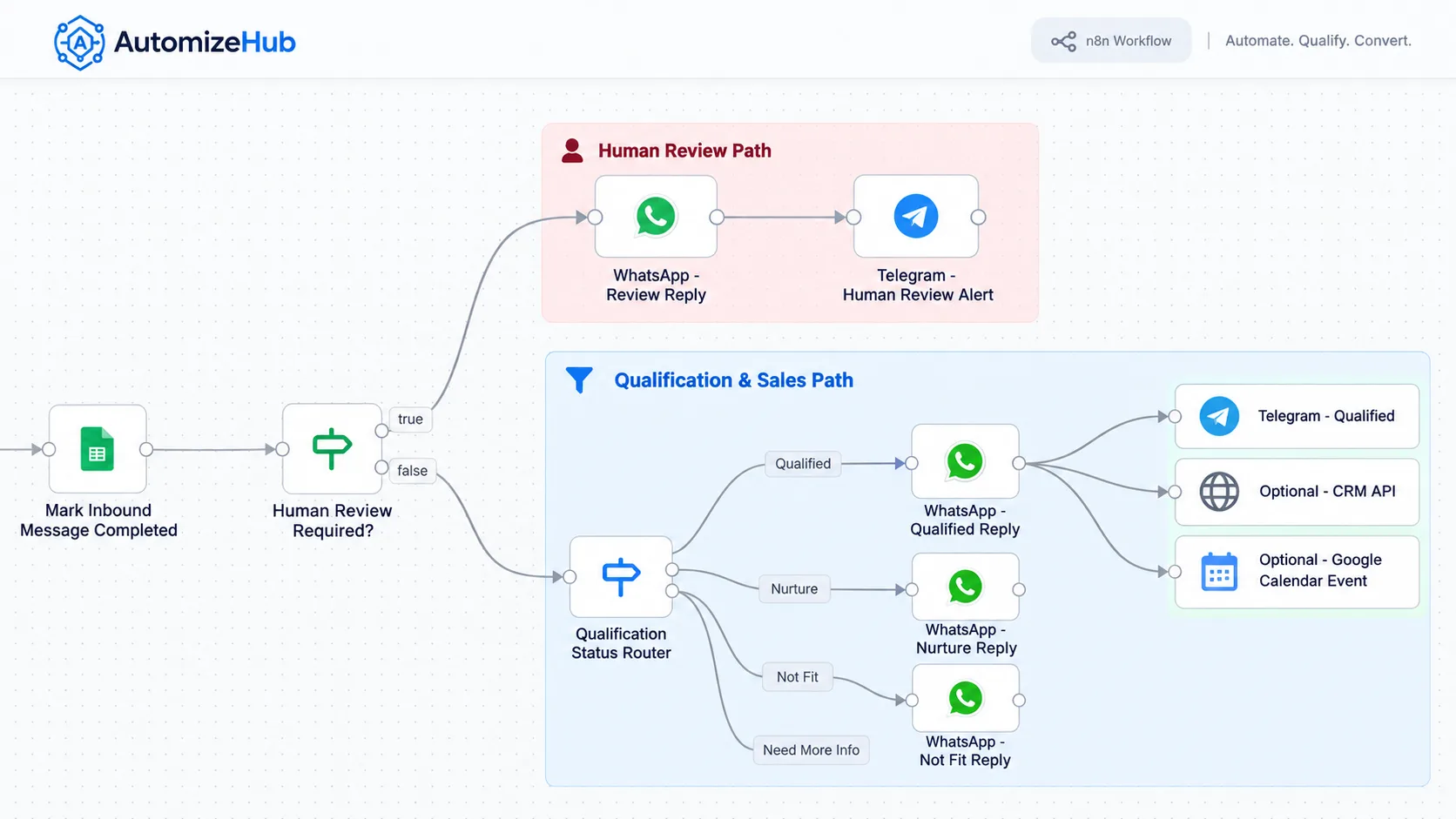Click the "Human Review Required?" caption
1456x819 pixels.
tap(332, 520)
